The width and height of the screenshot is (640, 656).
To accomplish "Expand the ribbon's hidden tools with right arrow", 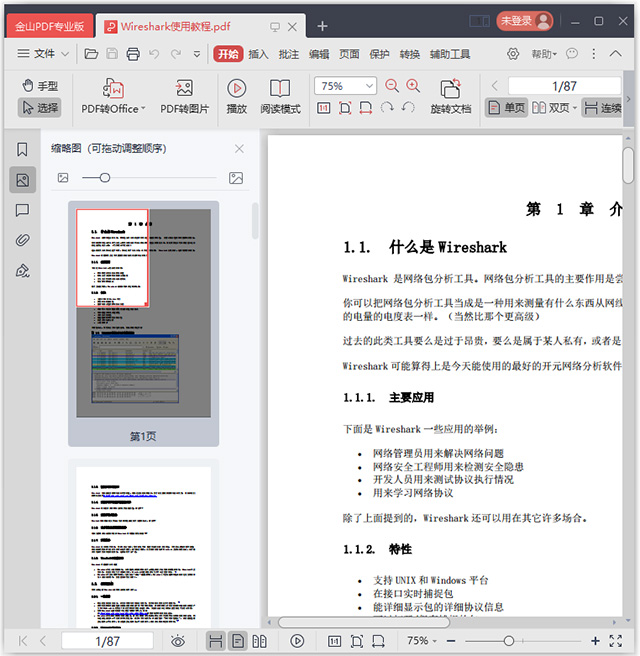I will tap(628, 99).
